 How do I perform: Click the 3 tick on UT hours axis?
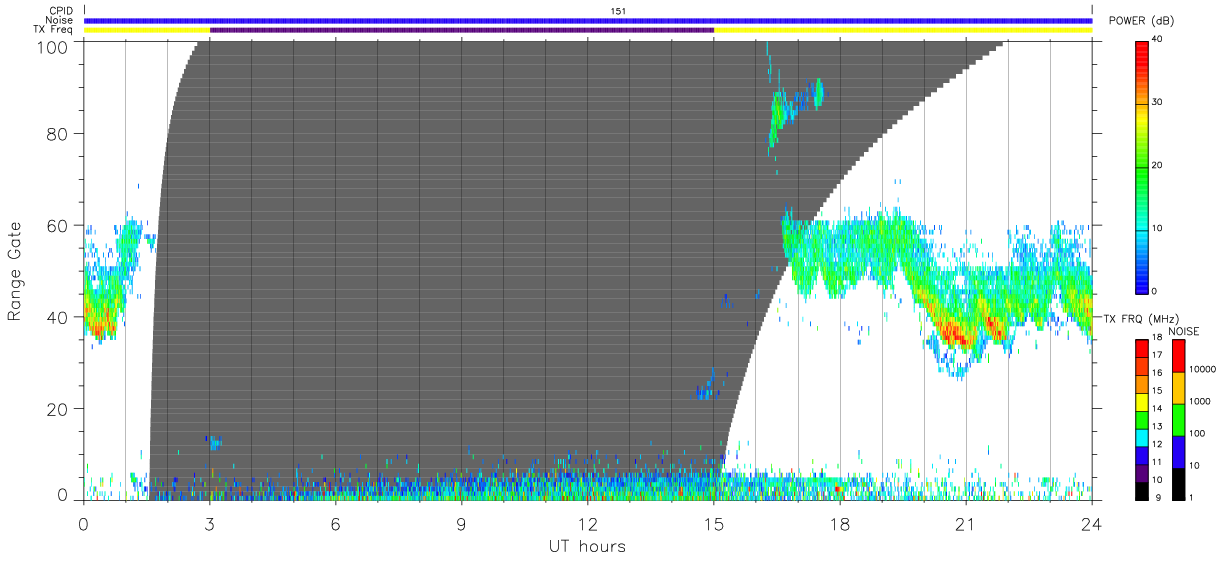[x=210, y=525]
